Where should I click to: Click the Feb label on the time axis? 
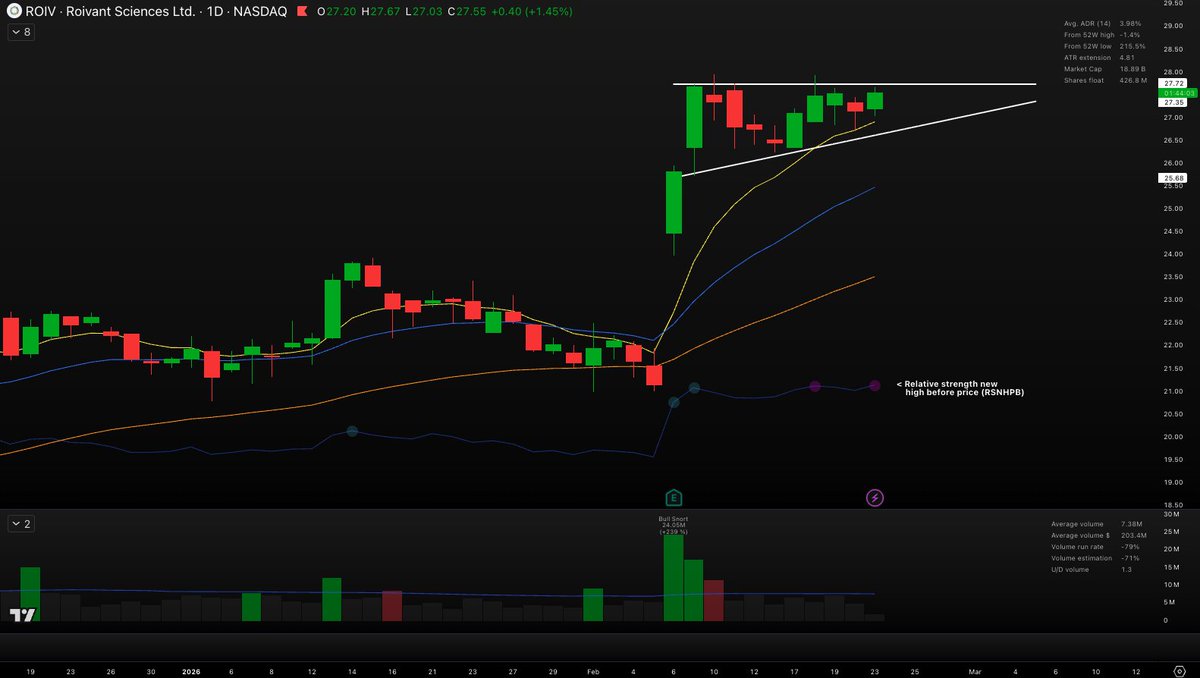tap(592, 671)
